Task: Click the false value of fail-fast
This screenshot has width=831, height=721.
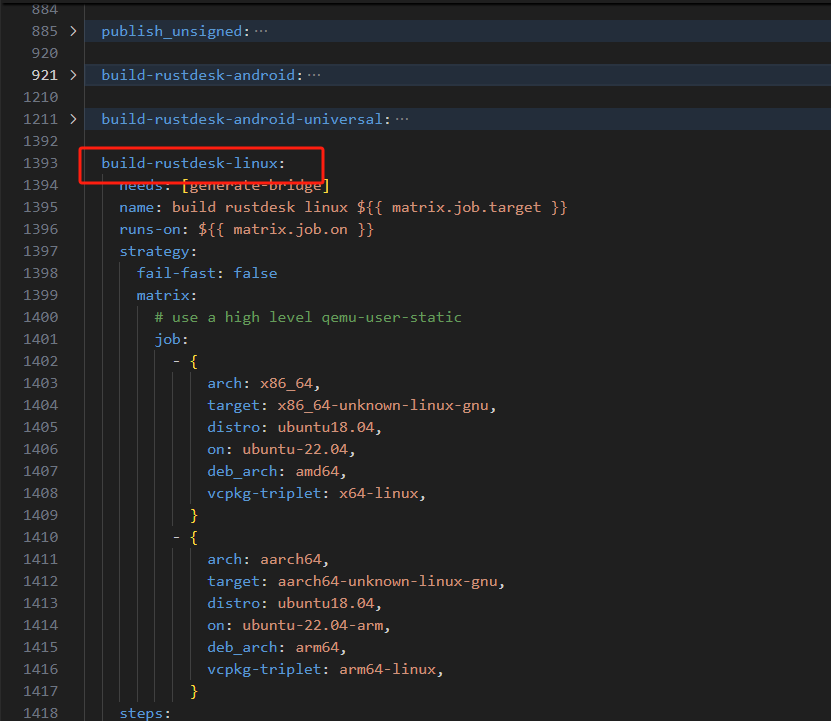Action: pos(255,274)
